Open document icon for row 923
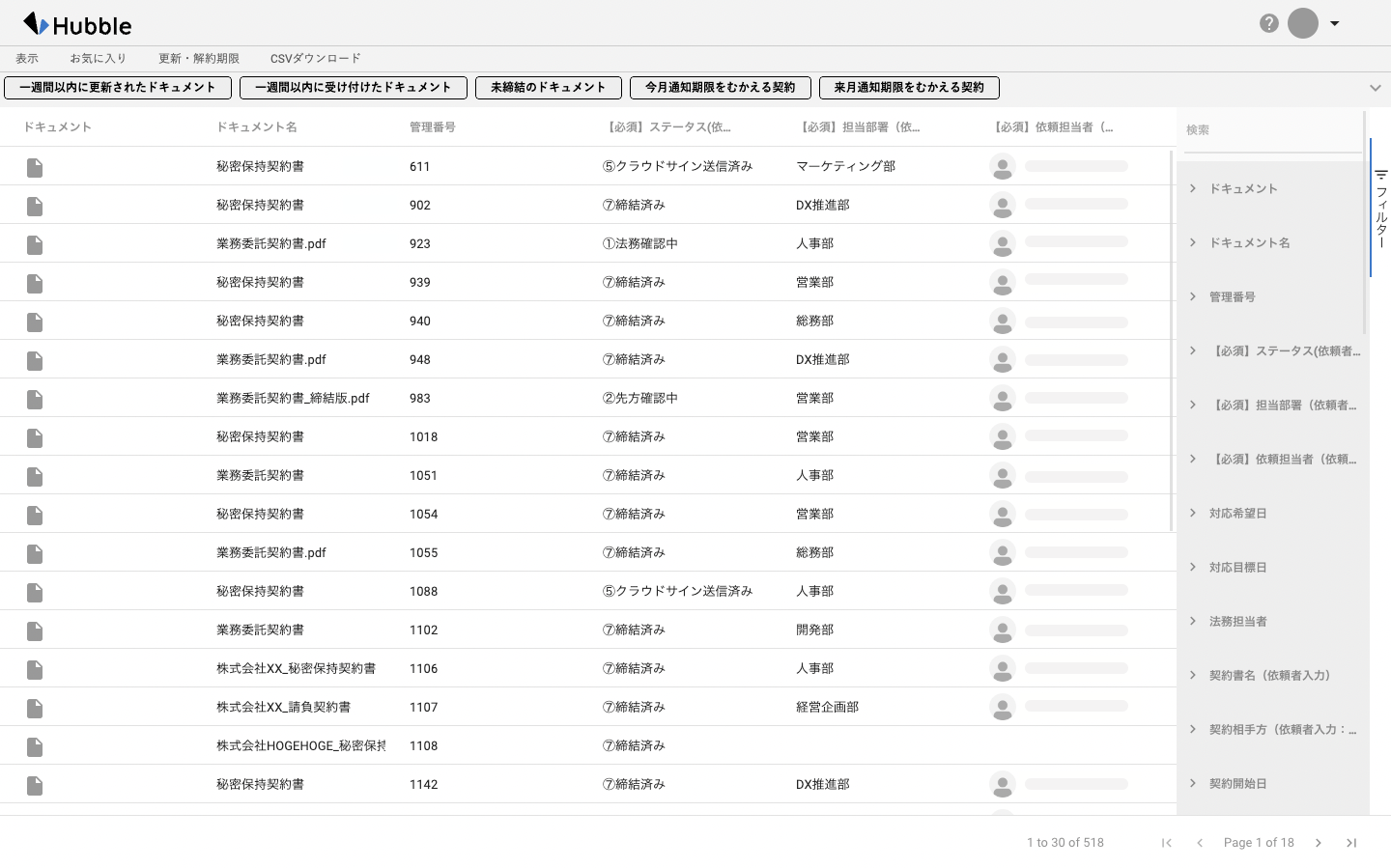The width and height of the screenshot is (1391, 868). (x=35, y=244)
